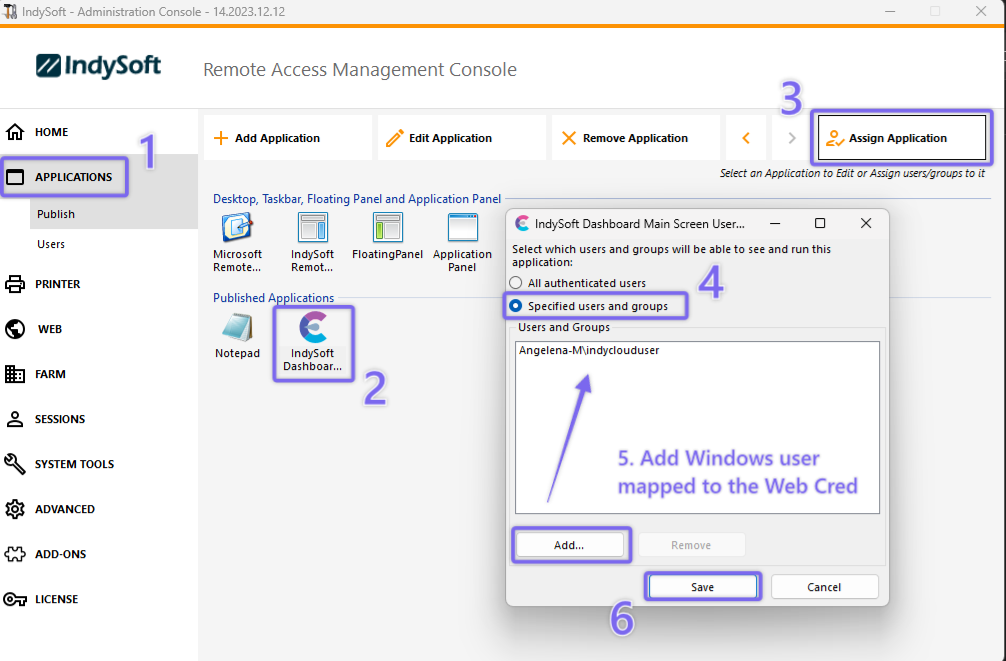The width and height of the screenshot is (1006, 661).
Task: Select the Application Panel icon
Action: point(462,229)
